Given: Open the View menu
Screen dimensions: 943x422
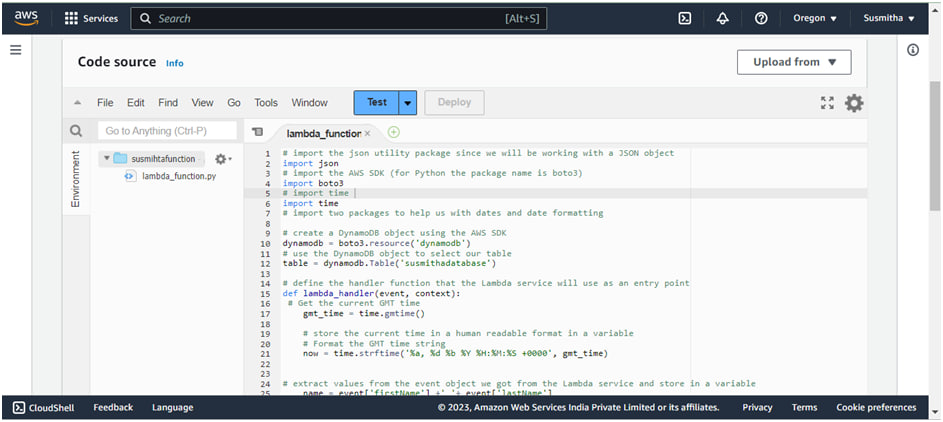Looking at the screenshot, I should (x=202, y=103).
